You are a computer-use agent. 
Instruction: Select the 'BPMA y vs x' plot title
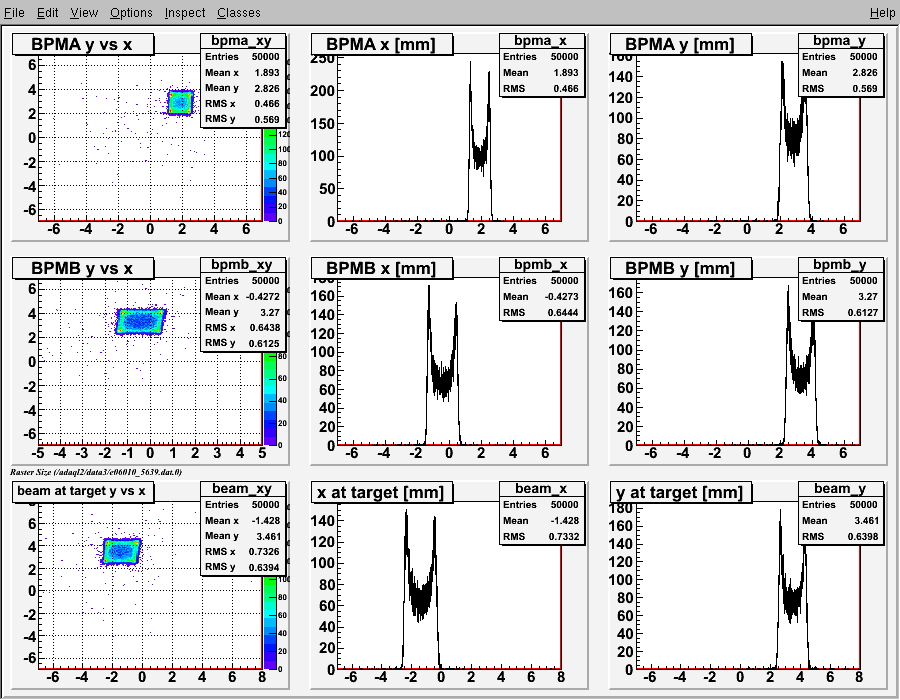(83, 44)
